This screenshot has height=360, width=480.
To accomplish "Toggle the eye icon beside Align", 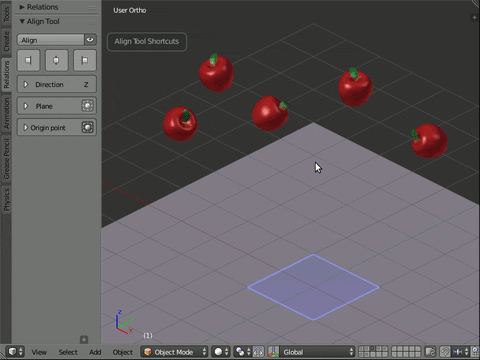I will pyautogui.click(x=90, y=40).
